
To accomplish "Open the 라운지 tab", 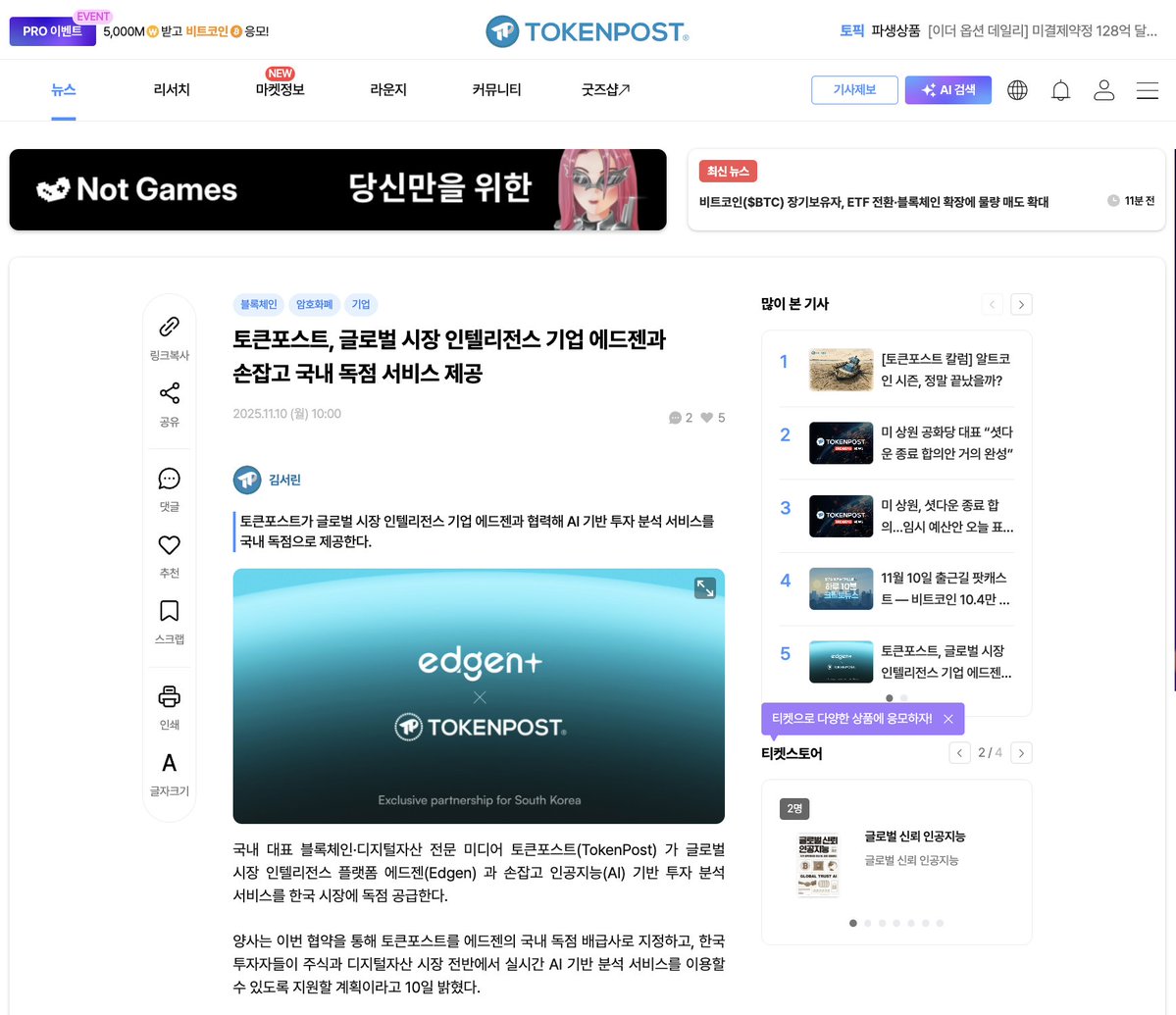I will pos(388,90).
